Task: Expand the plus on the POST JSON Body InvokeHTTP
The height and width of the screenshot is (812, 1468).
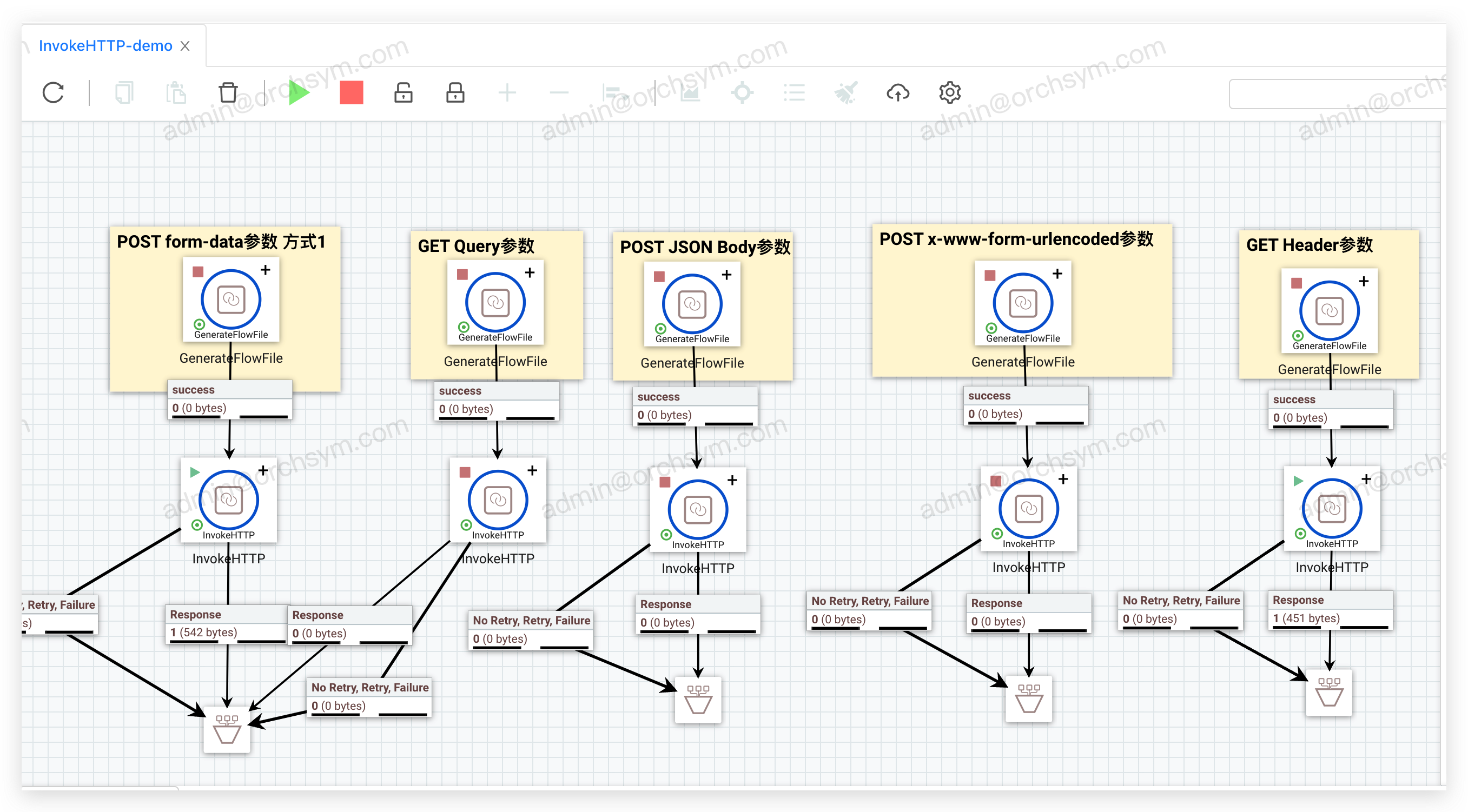Action: point(732,480)
